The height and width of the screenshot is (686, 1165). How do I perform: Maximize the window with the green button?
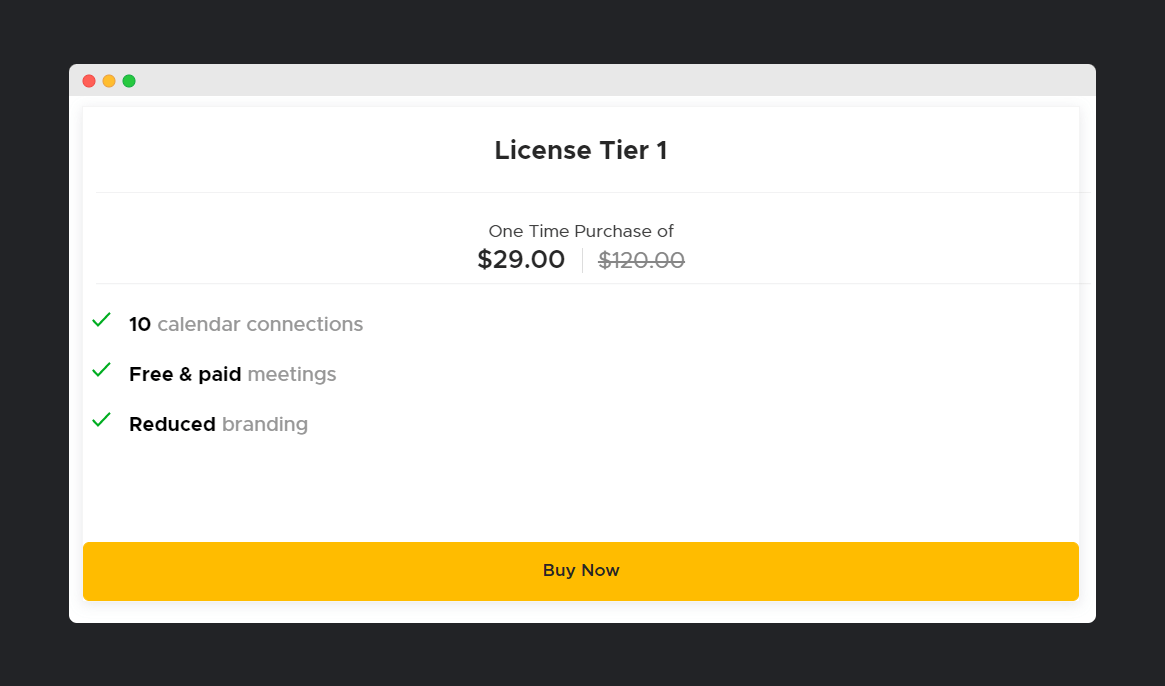click(x=129, y=81)
